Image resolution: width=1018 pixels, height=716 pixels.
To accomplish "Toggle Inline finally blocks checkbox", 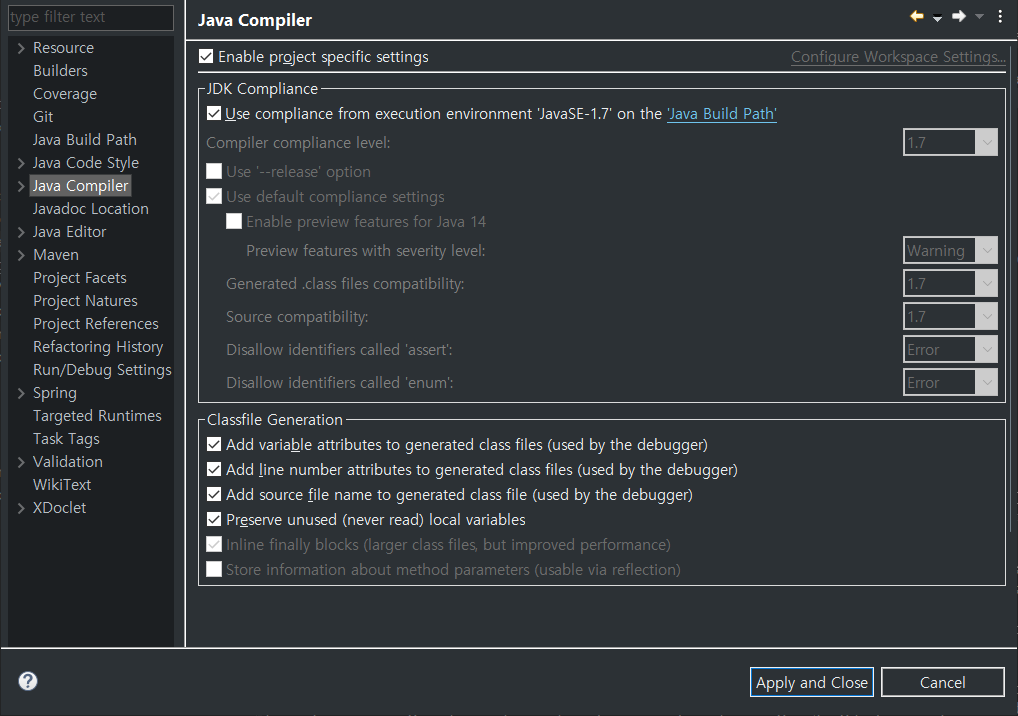I will (214, 544).
